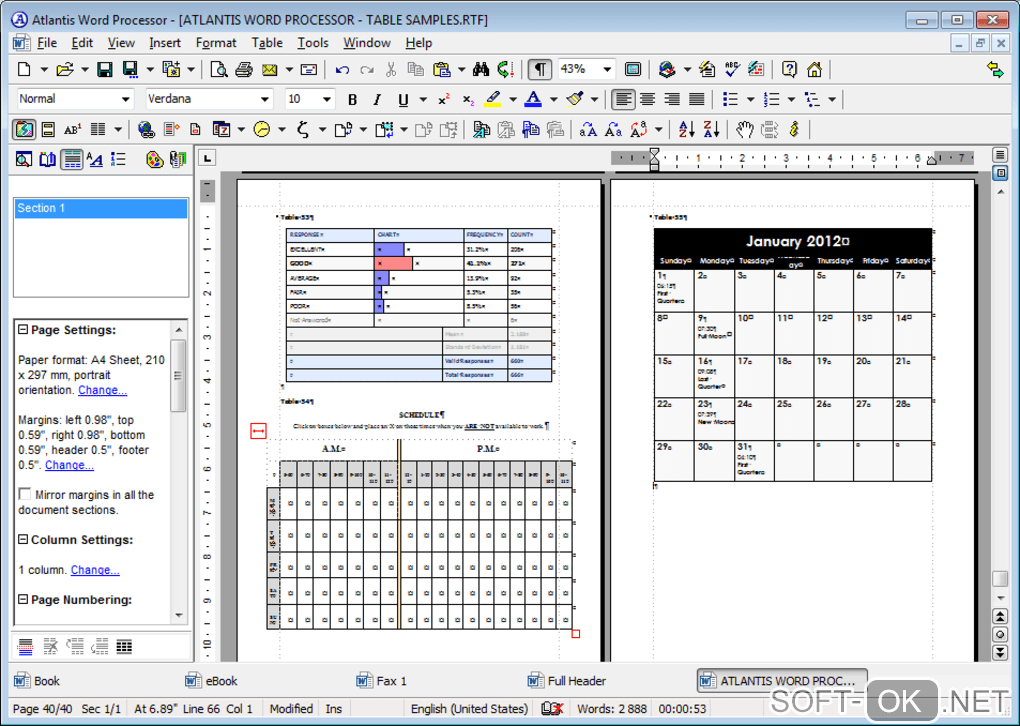Click the Justify alignment icon
The width and height of the screenshot is (1020, 726).
(x=697, y=100)
